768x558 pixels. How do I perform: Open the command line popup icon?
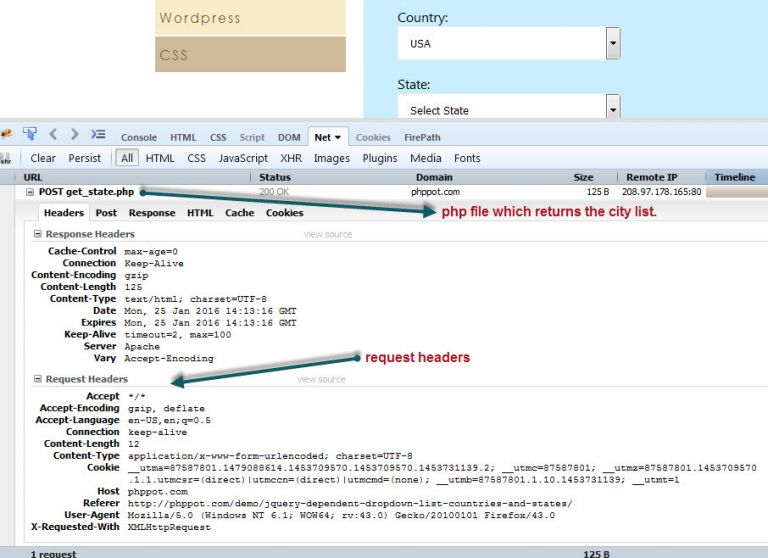pyautogui.click(x=97, y=134)
